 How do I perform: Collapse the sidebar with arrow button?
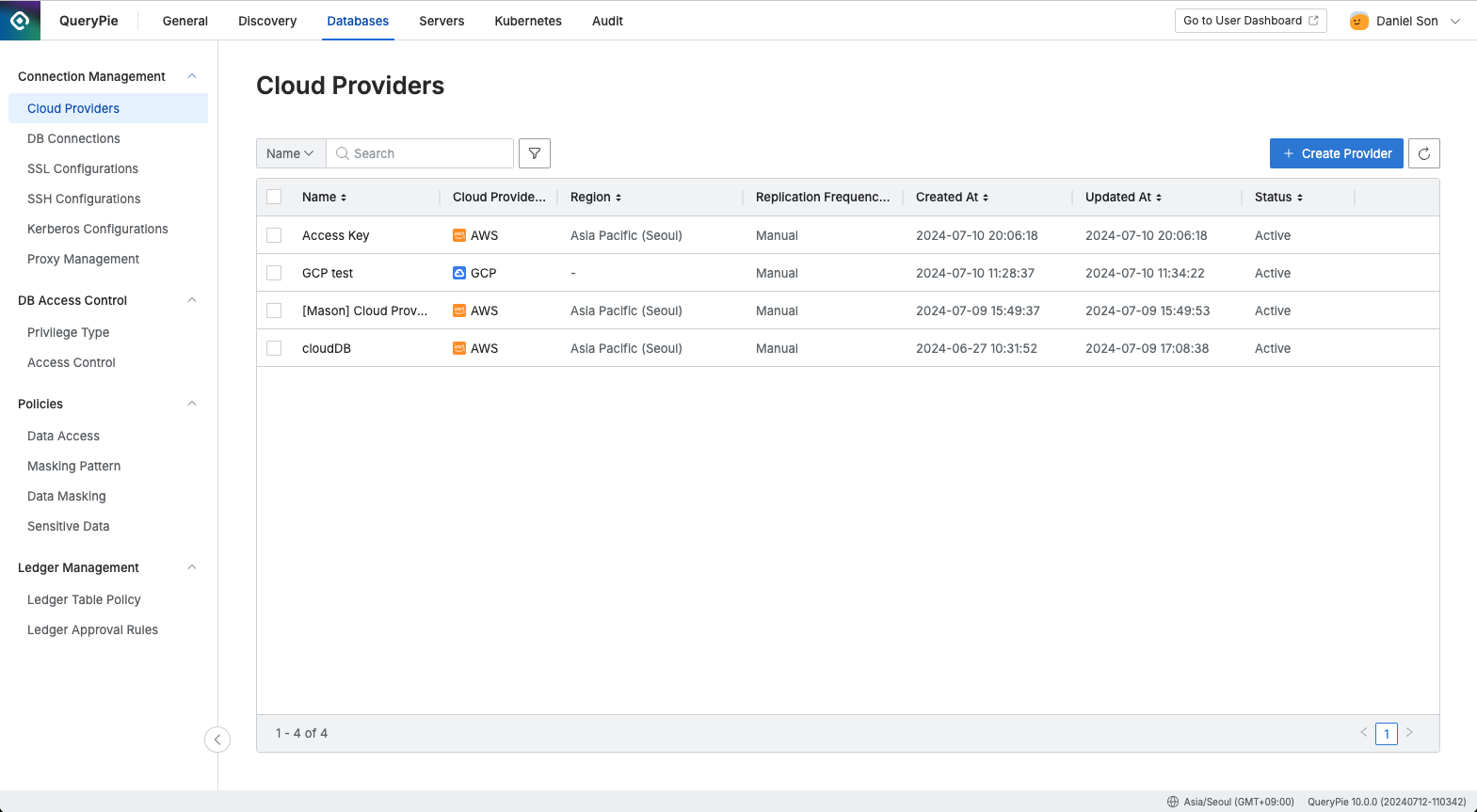tap(217, 740)
